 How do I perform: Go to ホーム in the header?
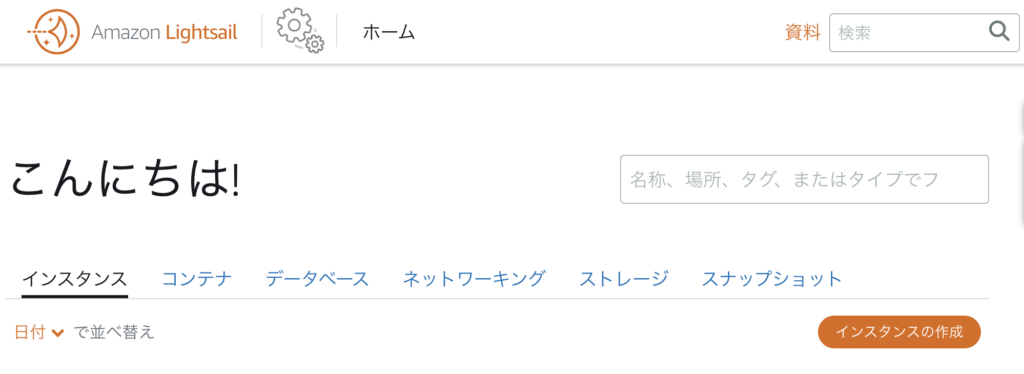click(x=389, y=31)
